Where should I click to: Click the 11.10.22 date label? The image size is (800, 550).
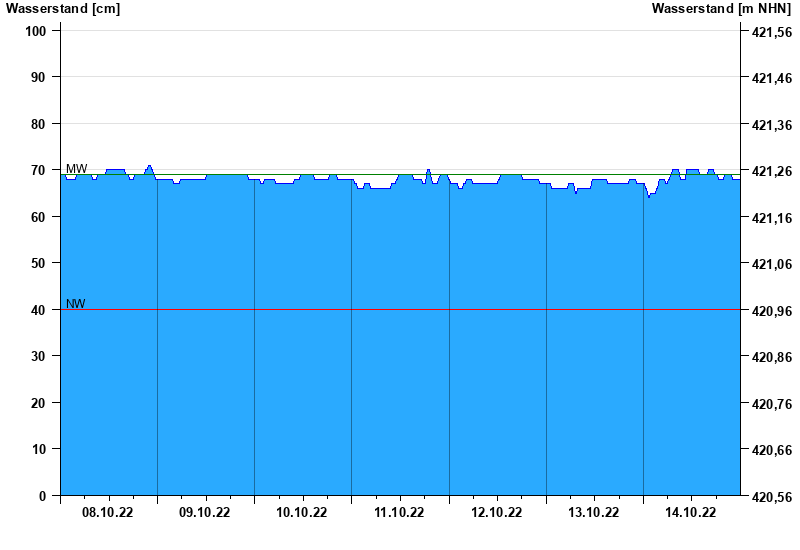(x=399, y=513)
